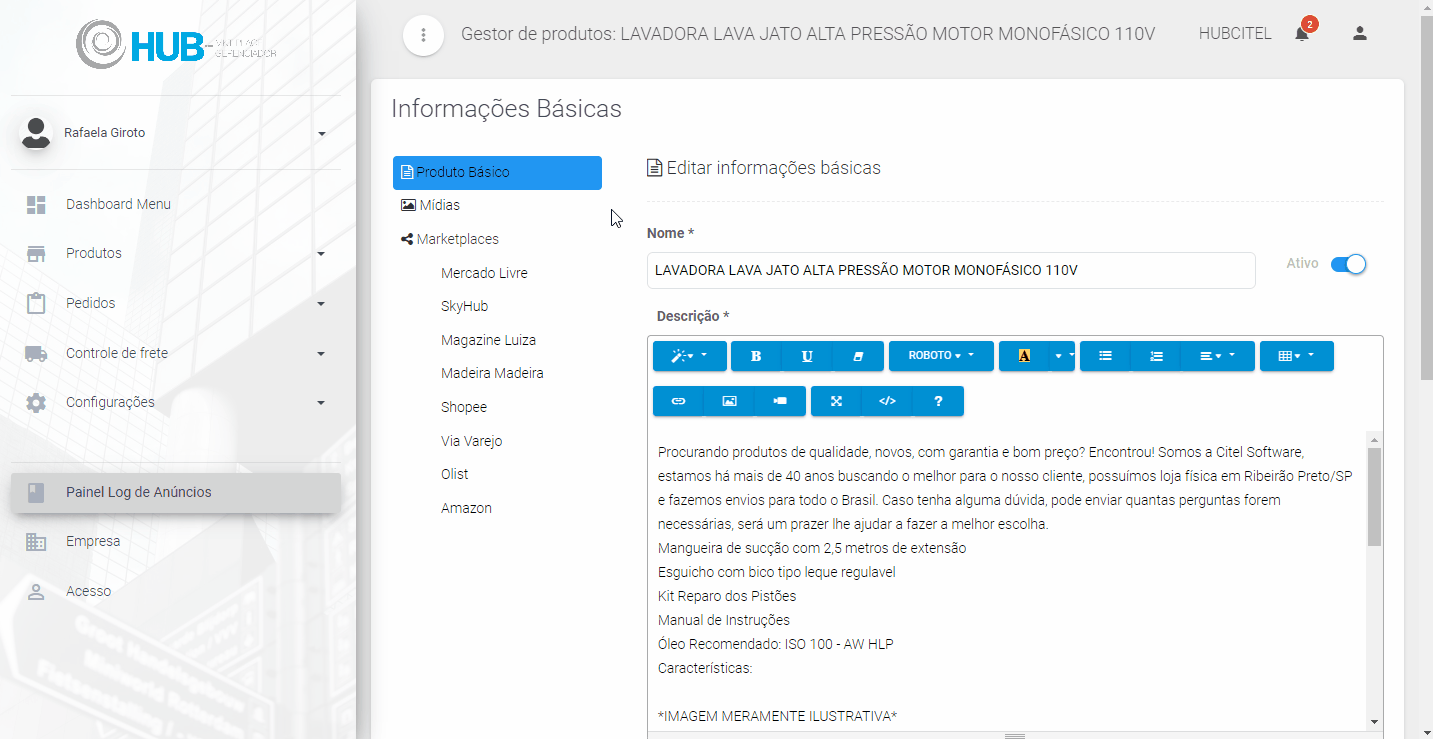Image resolution: width=1433 pixels, height=739 pixels.
Task: Click the insert link button
Action: click(x=678, y=401)
